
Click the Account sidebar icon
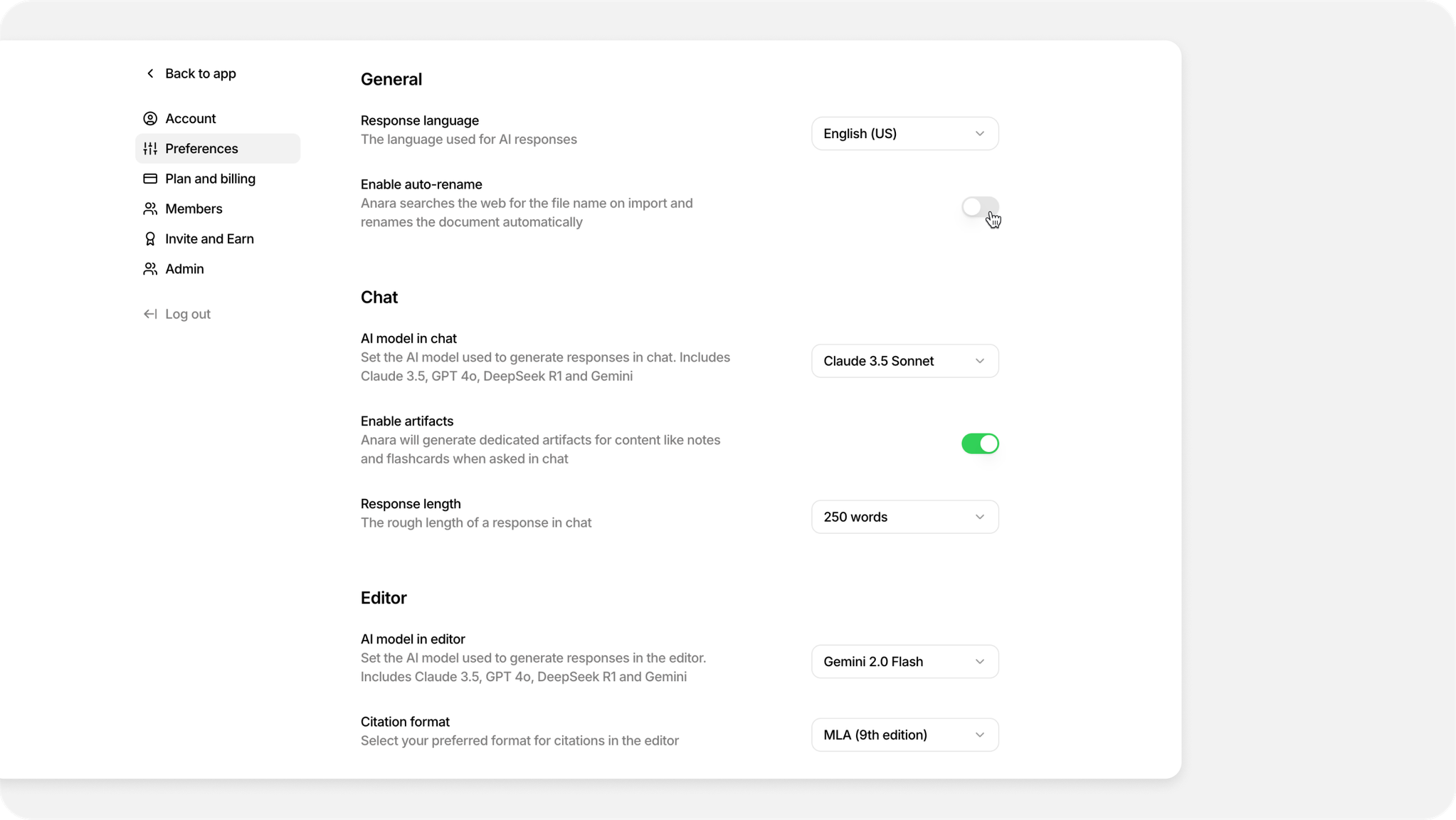tap(150, 118)
